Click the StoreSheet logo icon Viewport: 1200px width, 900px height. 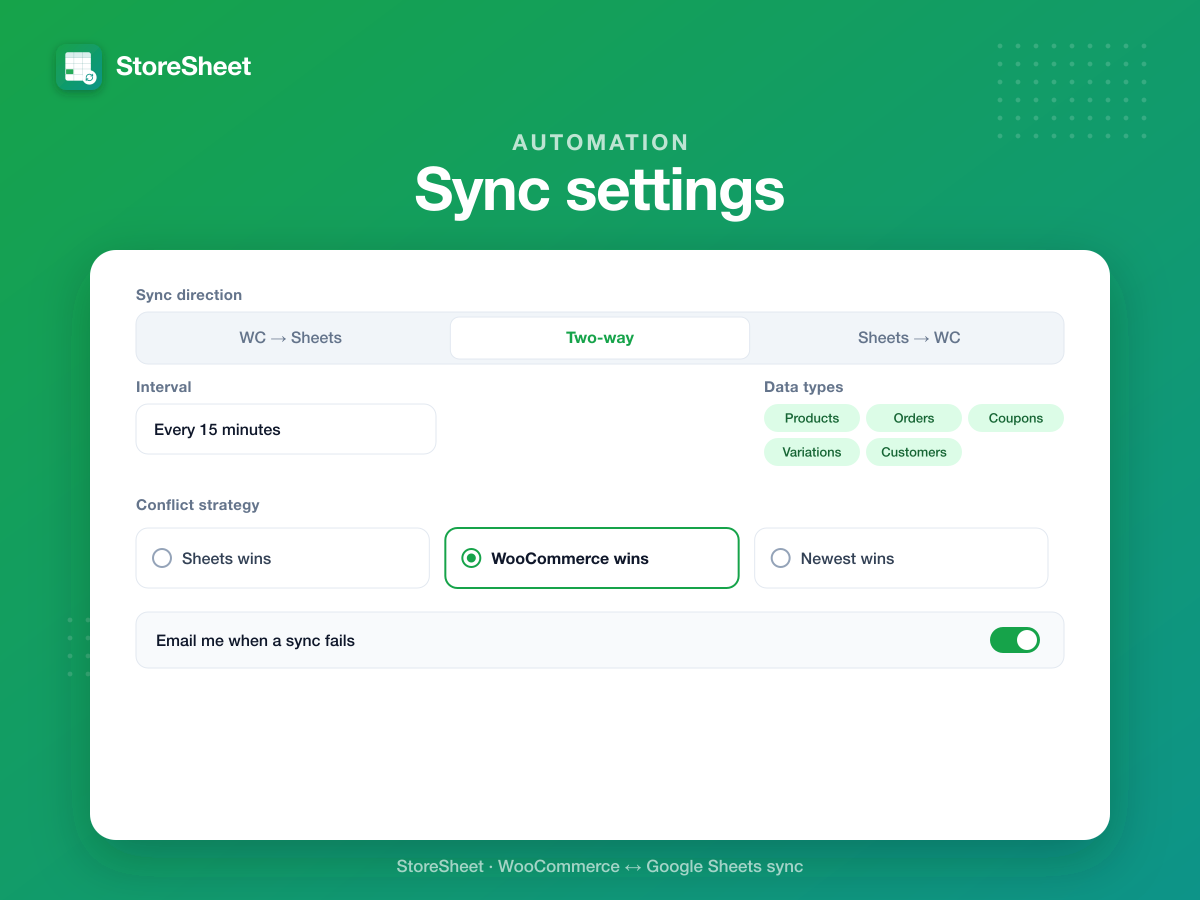click(79, 67)
